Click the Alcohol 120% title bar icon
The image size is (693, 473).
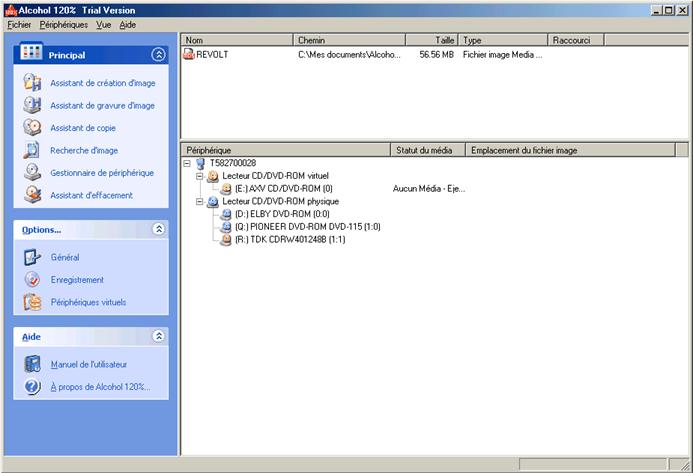(x=11, y=10)
